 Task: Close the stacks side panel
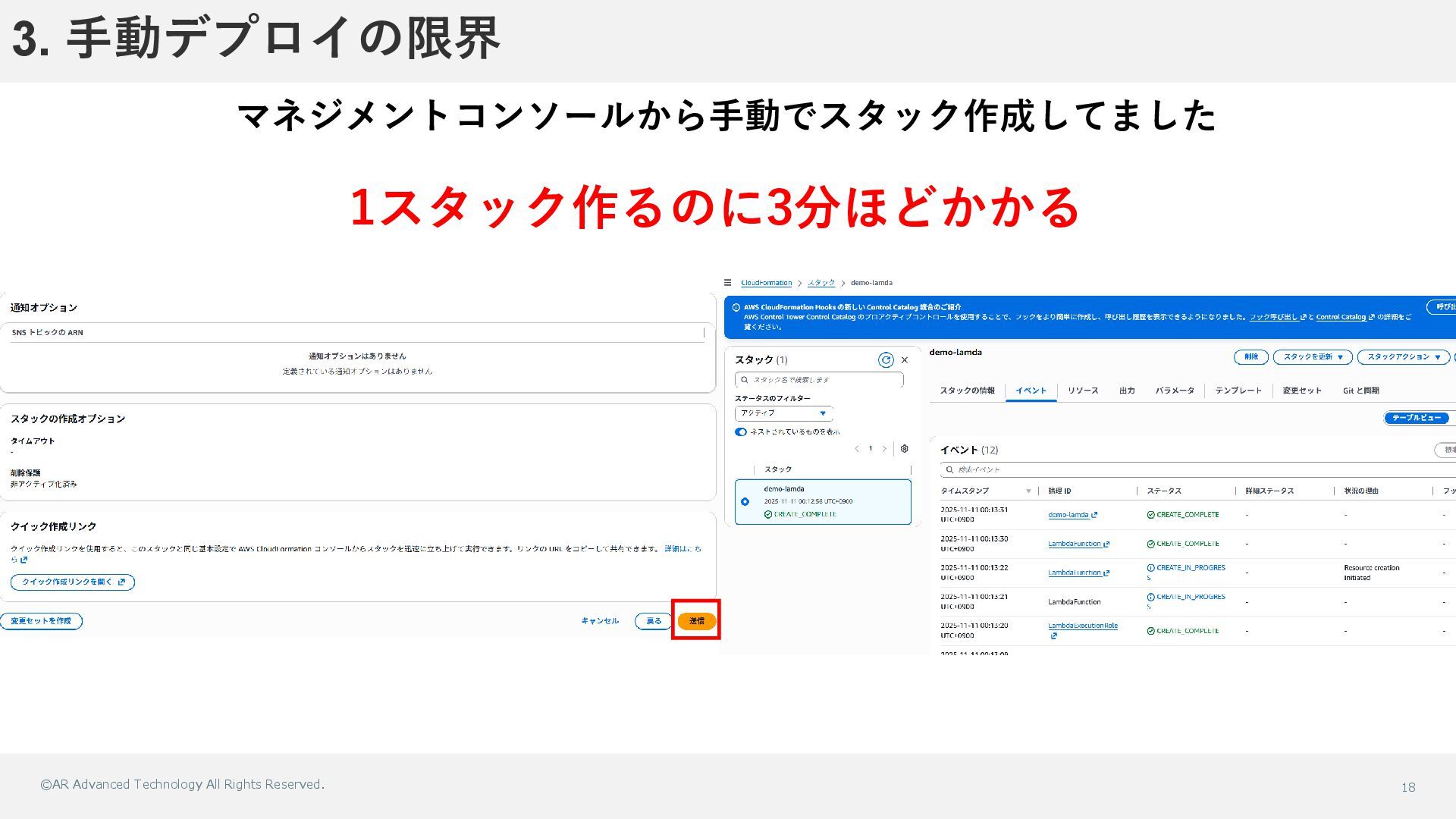(904, 360)
